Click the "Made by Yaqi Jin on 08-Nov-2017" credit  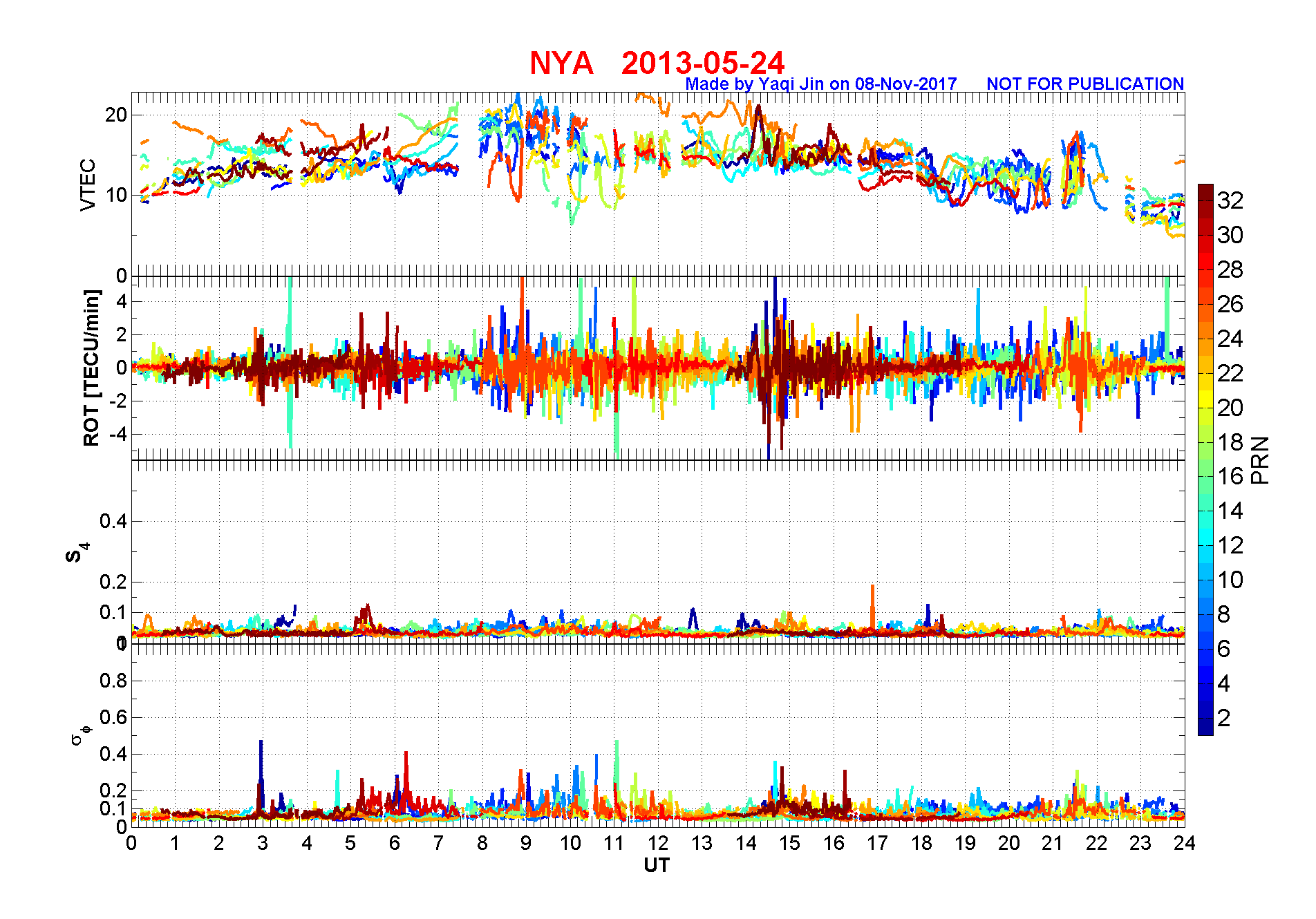point(821,84)
